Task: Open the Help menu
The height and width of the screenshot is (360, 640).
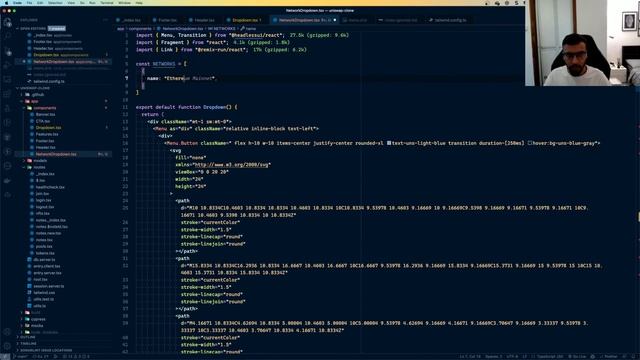Action: 139,2
